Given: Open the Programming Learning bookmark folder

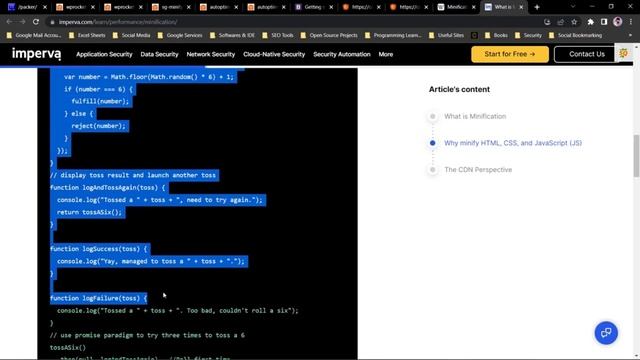Looking at the screenshot, I should [393, 36].
